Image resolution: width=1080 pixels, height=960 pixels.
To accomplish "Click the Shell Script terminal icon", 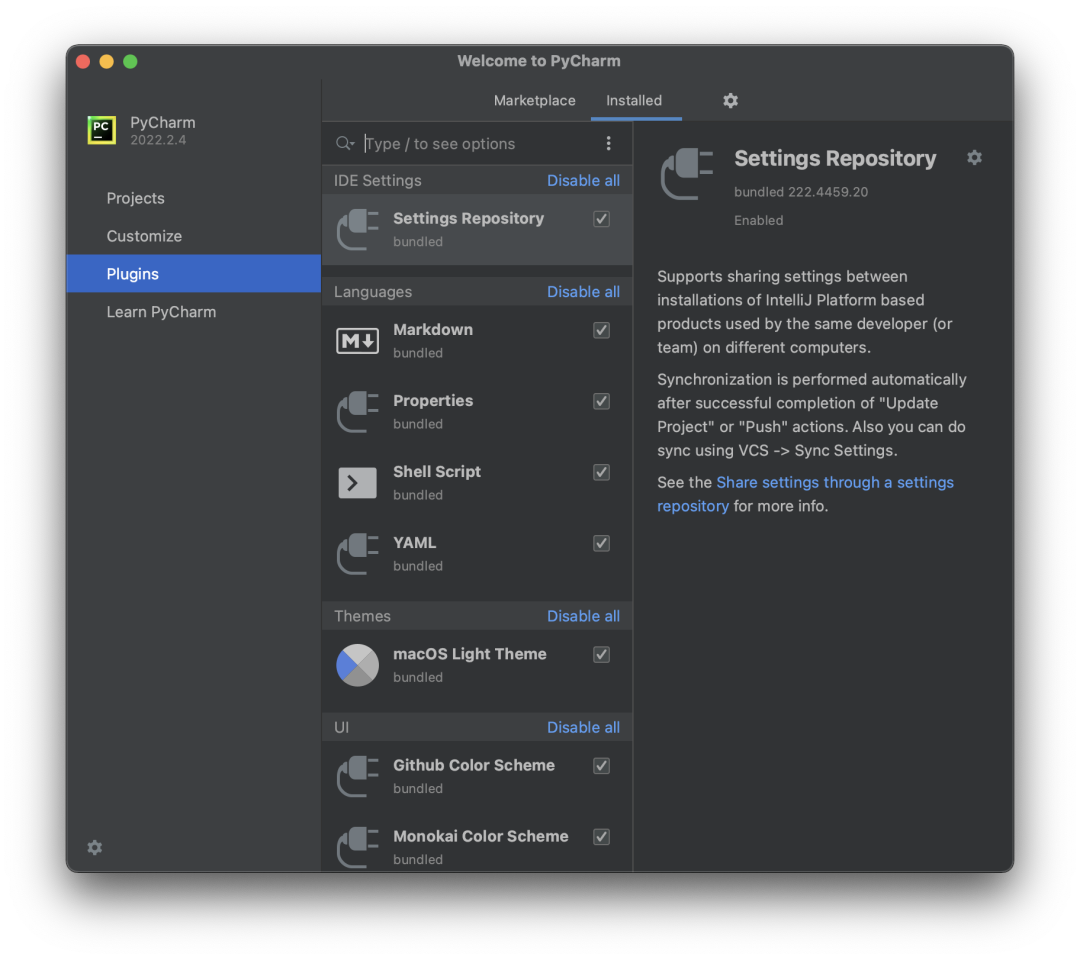I will pyautogui.click(x=357, y=483).
